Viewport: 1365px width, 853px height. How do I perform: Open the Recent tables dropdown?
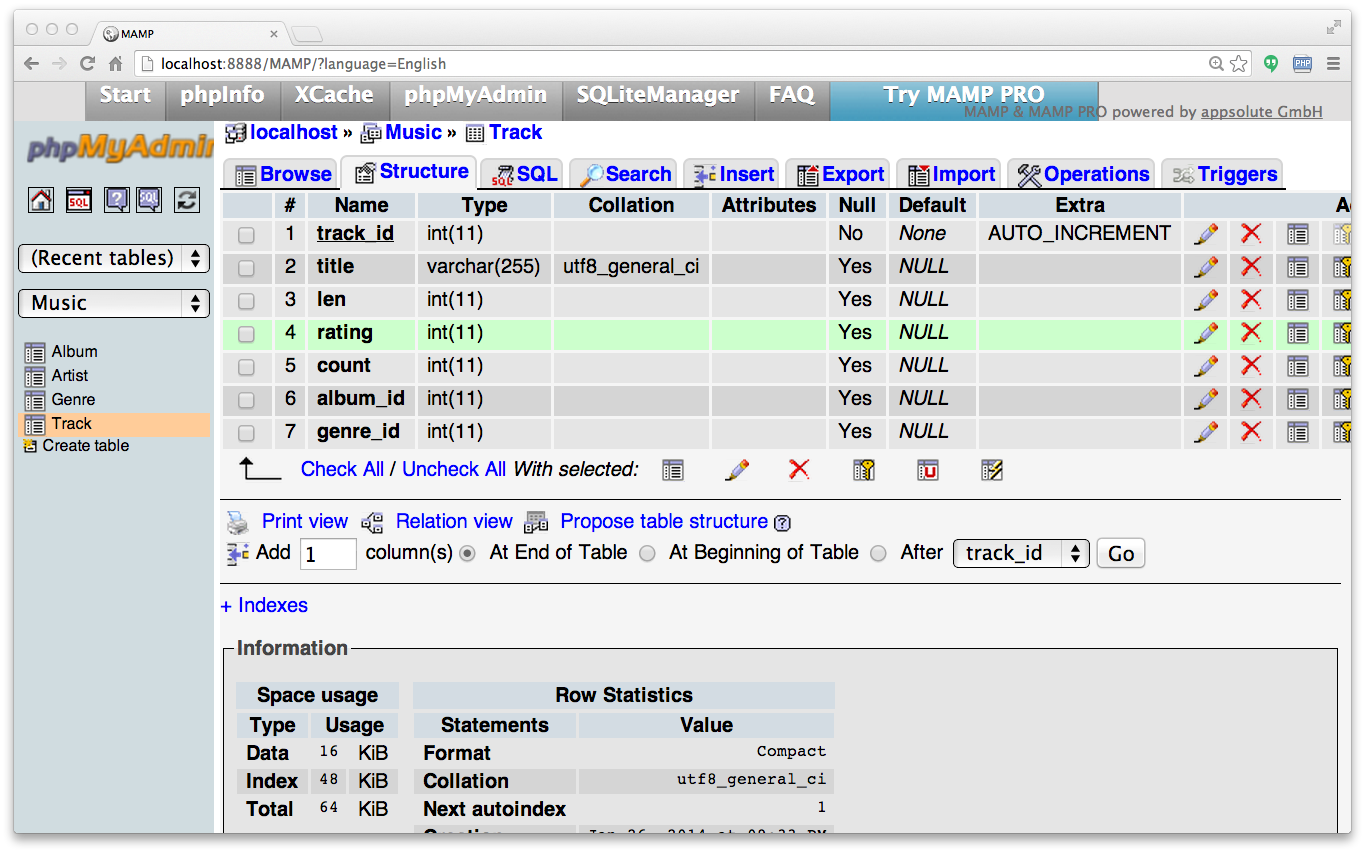click(x=113, y=258)
